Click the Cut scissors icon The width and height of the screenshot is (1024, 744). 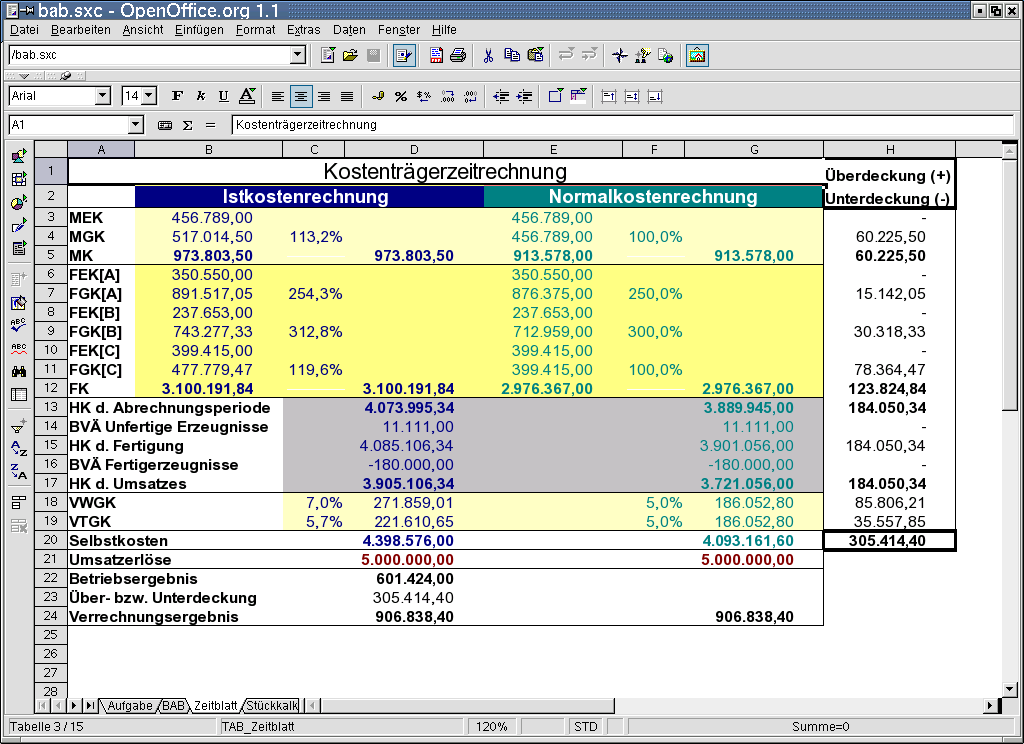coord(488,55)
